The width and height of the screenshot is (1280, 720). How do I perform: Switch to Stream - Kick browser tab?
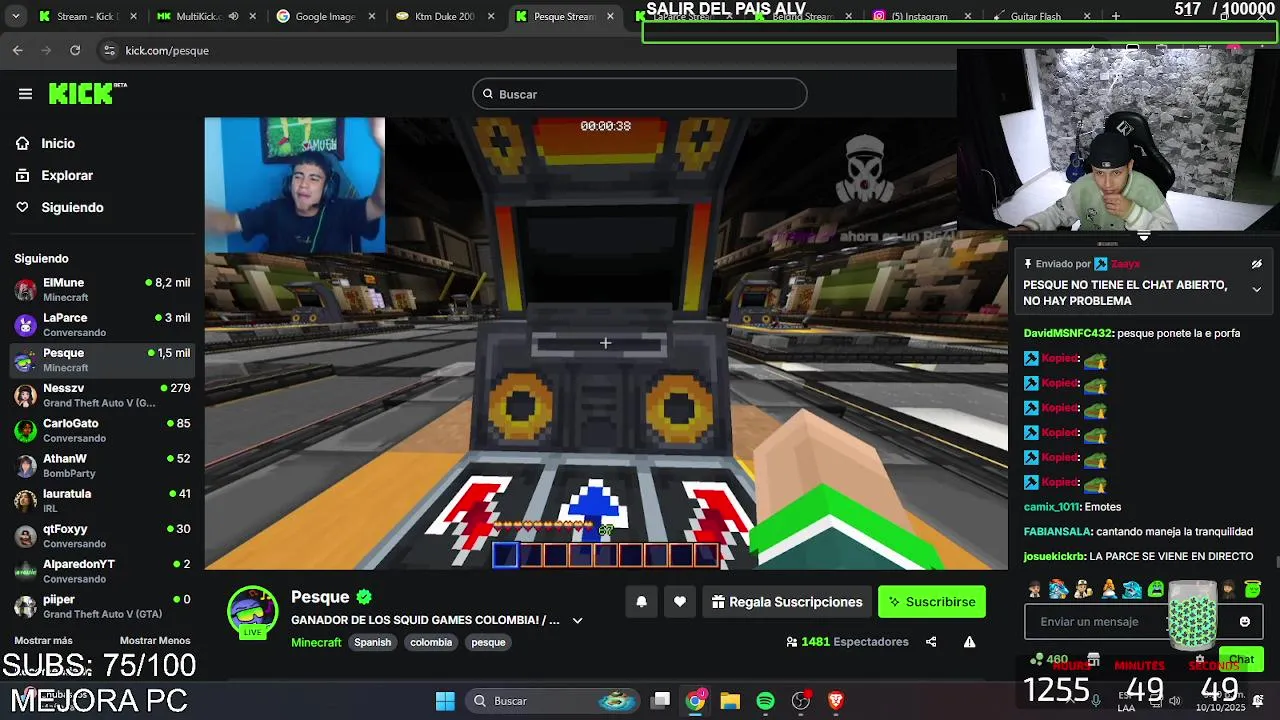pos(85,16)
